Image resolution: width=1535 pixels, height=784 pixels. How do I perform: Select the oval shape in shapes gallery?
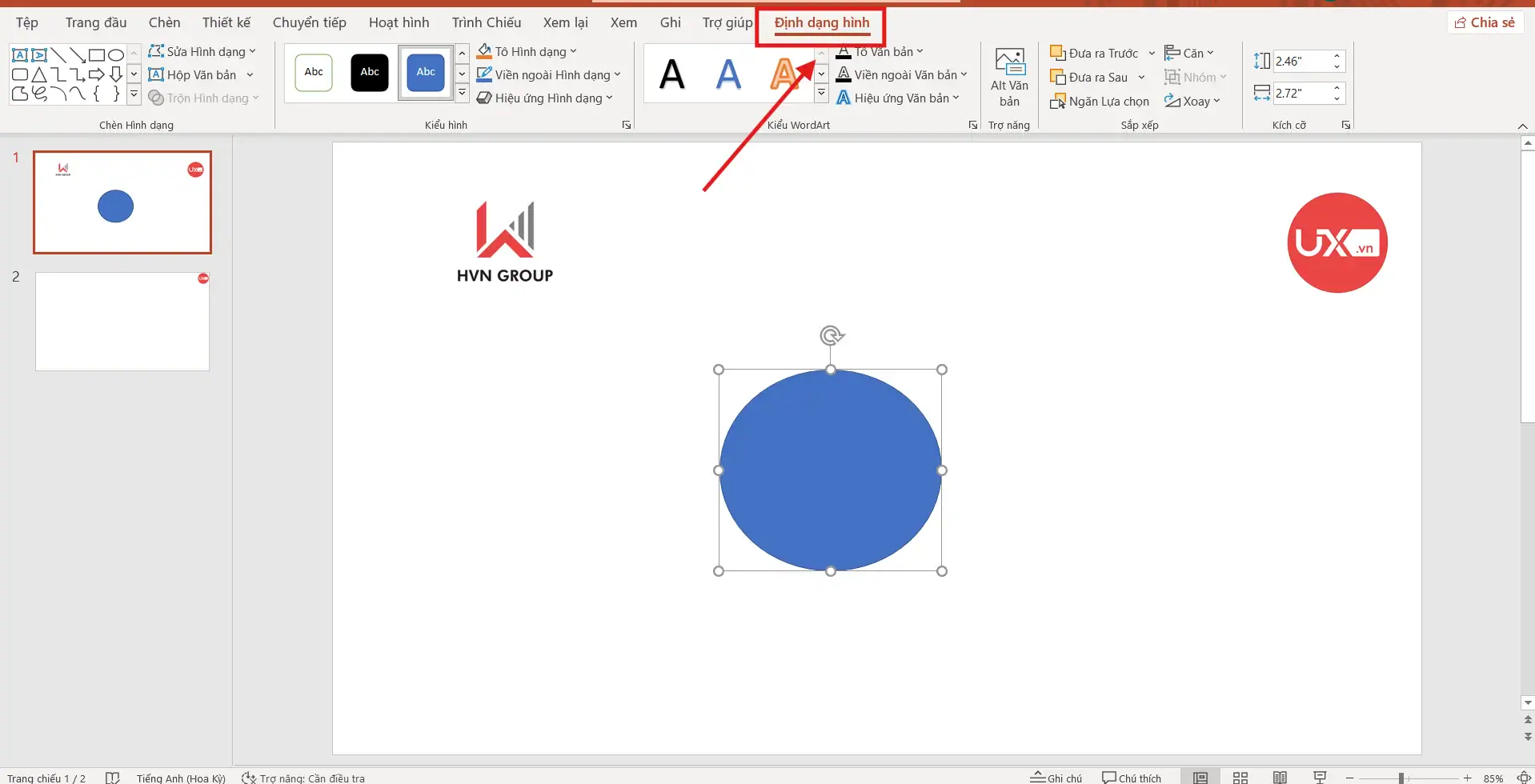tap(116, 55)
